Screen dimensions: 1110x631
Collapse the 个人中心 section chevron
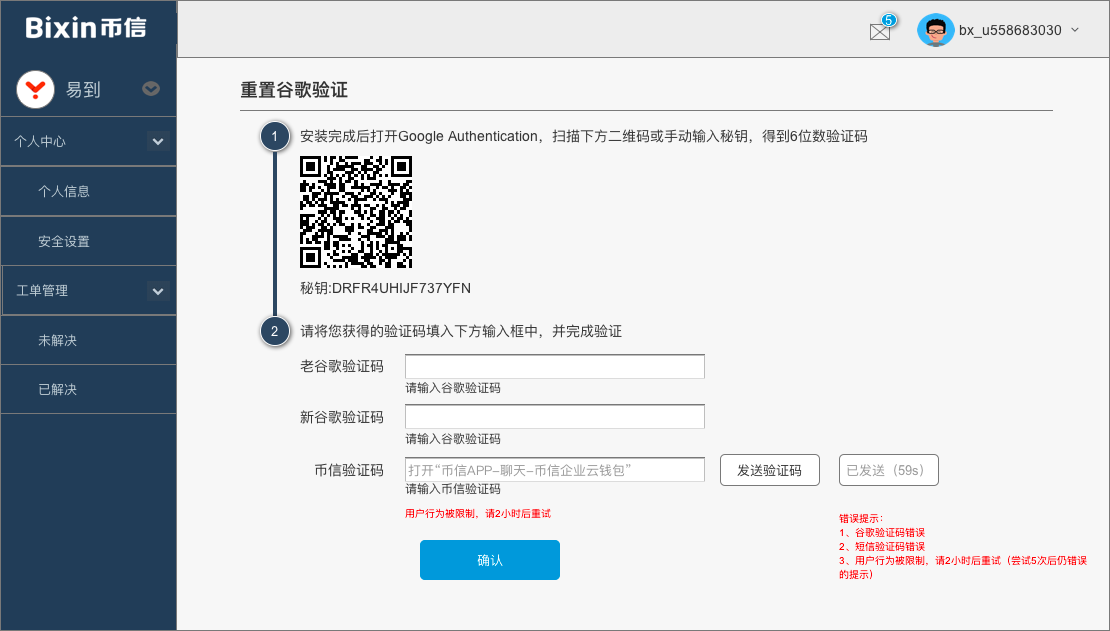157,142
